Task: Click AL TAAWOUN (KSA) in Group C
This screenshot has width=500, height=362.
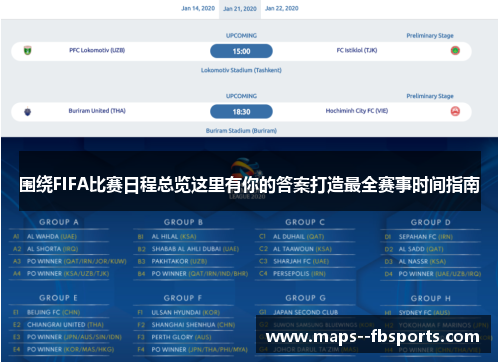Action: tap(302, 249)
